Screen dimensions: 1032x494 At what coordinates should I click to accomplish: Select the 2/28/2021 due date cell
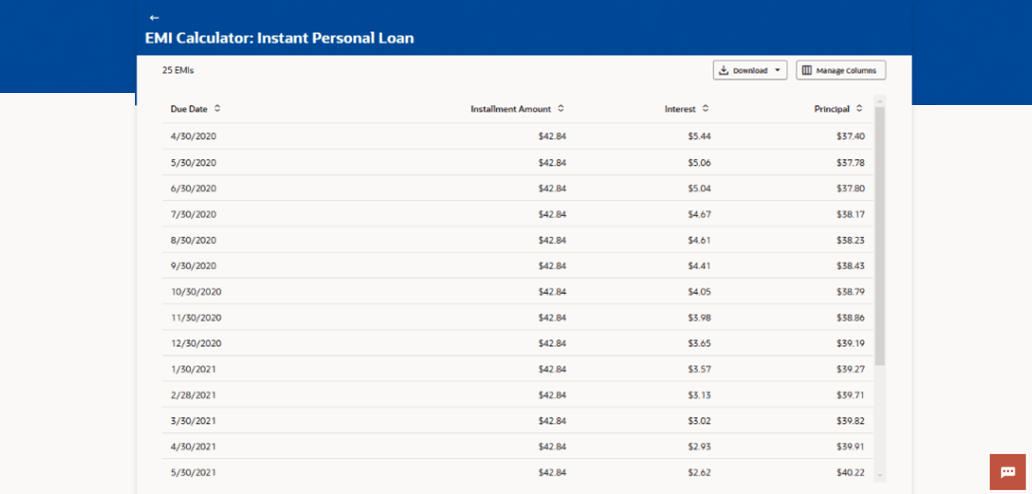(194, 395)
